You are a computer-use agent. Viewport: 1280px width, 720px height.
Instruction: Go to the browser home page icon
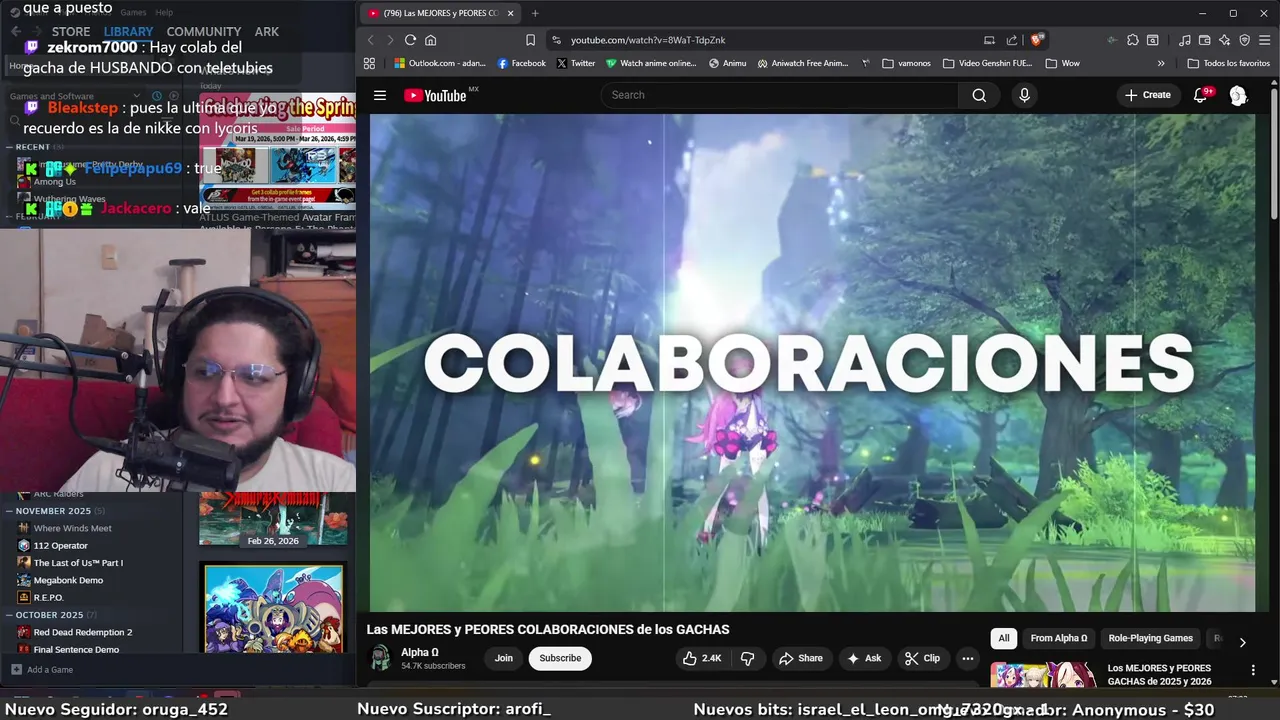[431, 40]
